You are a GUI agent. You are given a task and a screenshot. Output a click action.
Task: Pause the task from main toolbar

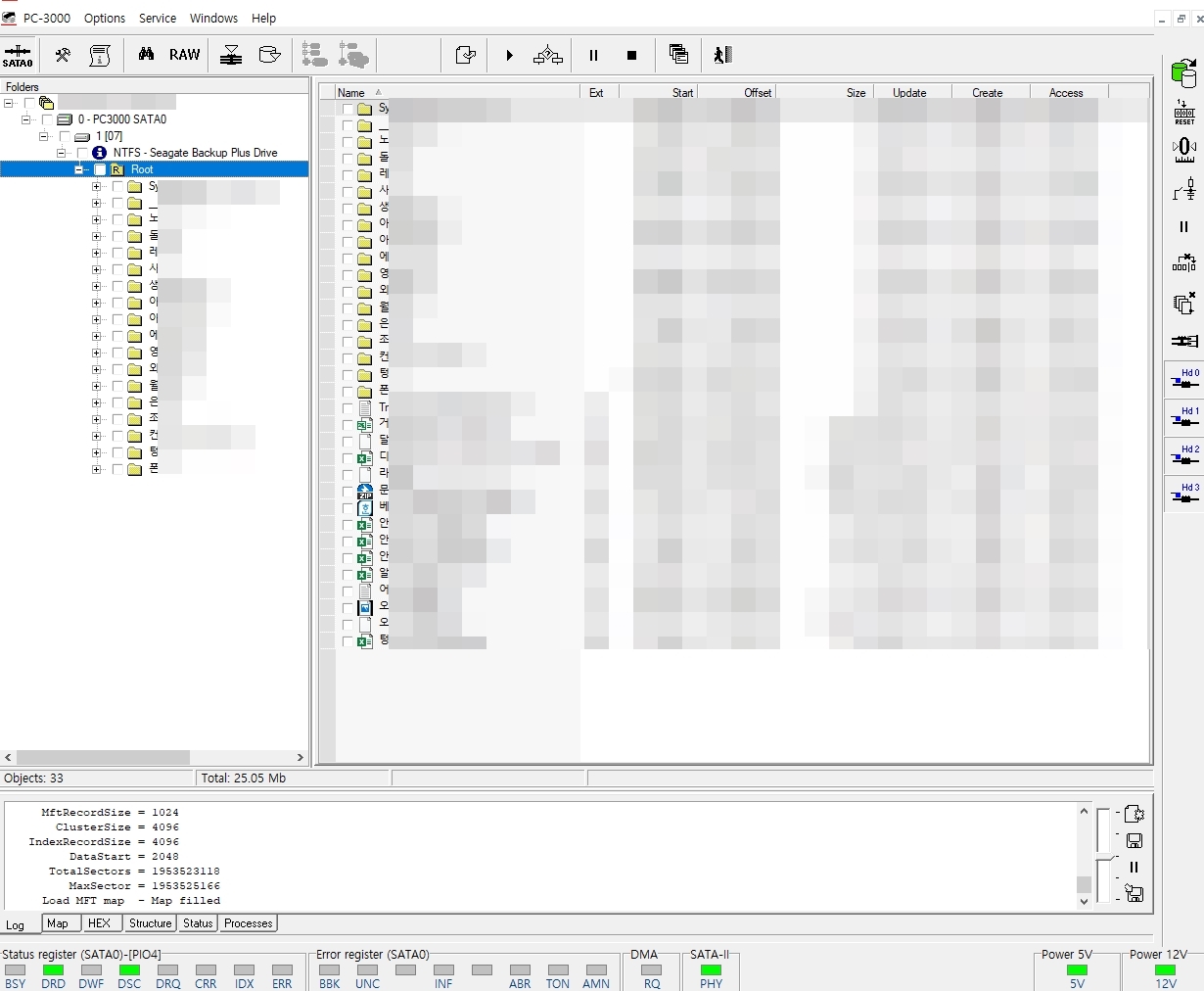[593, 55]
